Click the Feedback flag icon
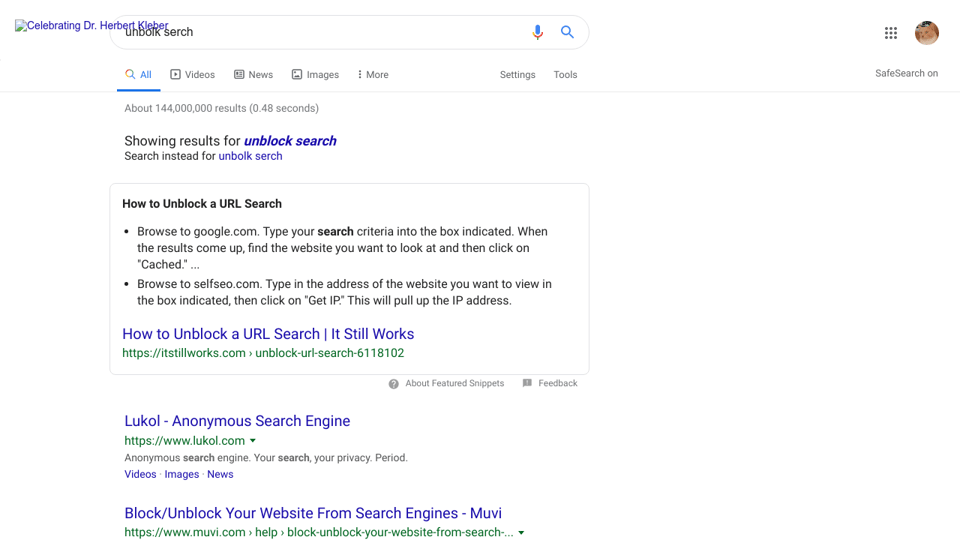 pos(527,383)
